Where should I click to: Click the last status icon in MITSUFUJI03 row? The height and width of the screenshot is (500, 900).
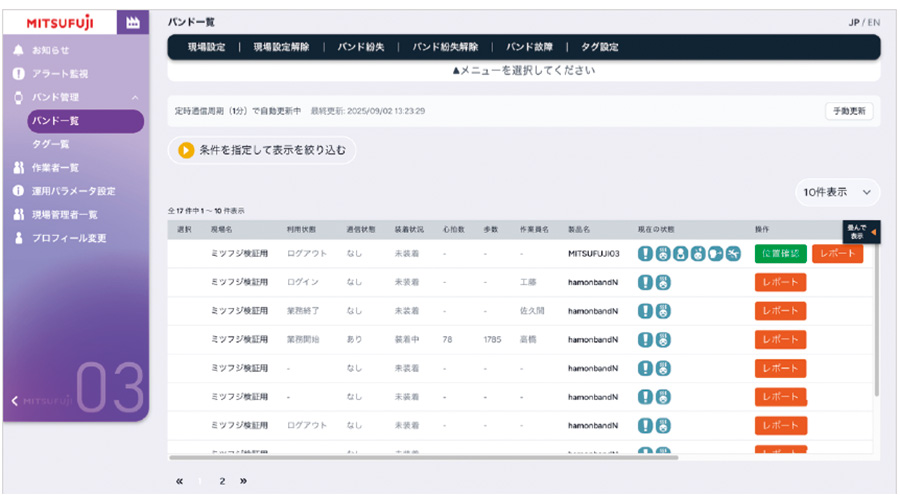tap(733, 254)
